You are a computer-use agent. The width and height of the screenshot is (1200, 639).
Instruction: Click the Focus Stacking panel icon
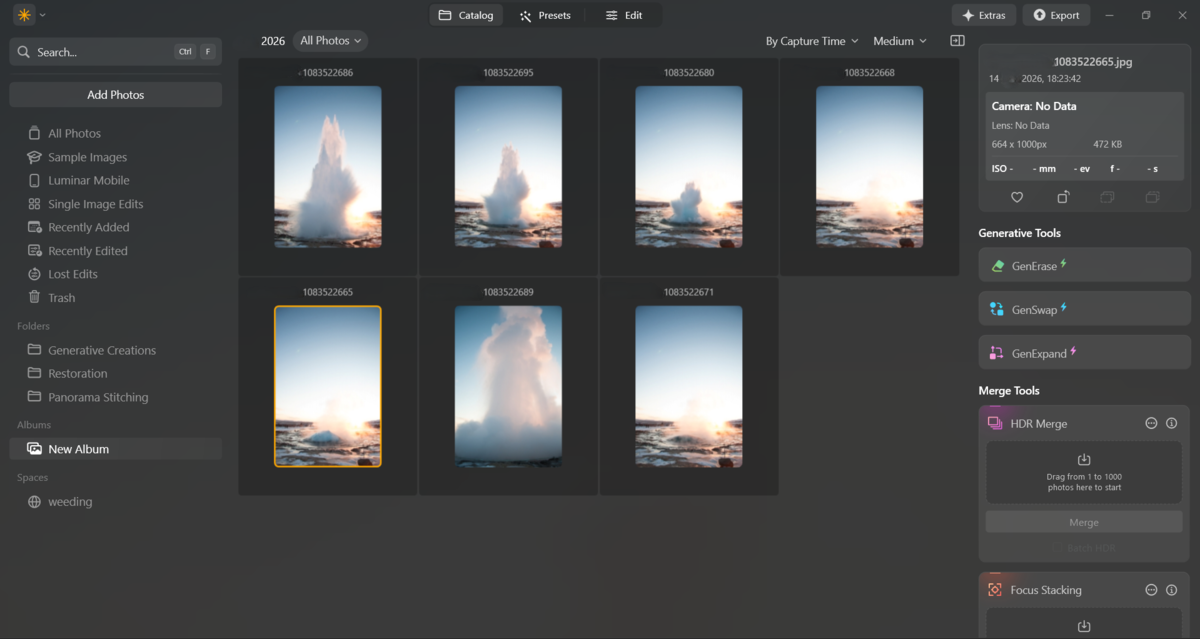[994, 589]
